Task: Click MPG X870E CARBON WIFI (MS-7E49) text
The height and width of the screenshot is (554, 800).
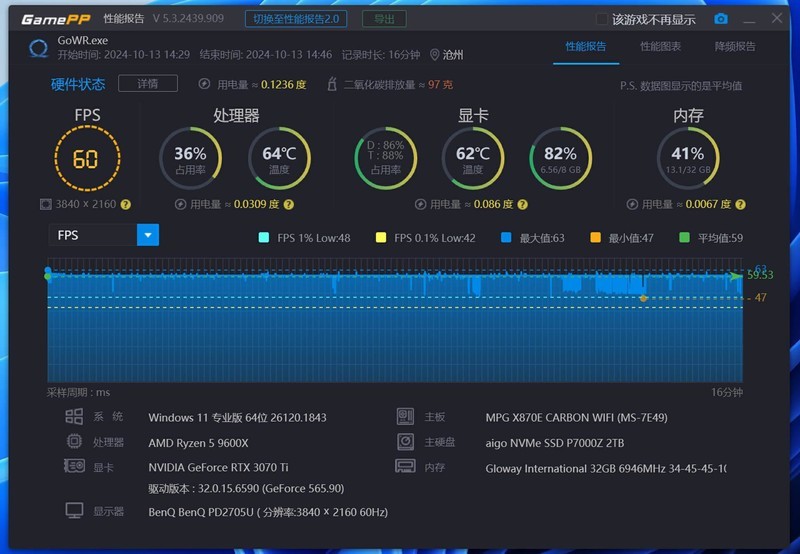Action: (x=577, y=417)
